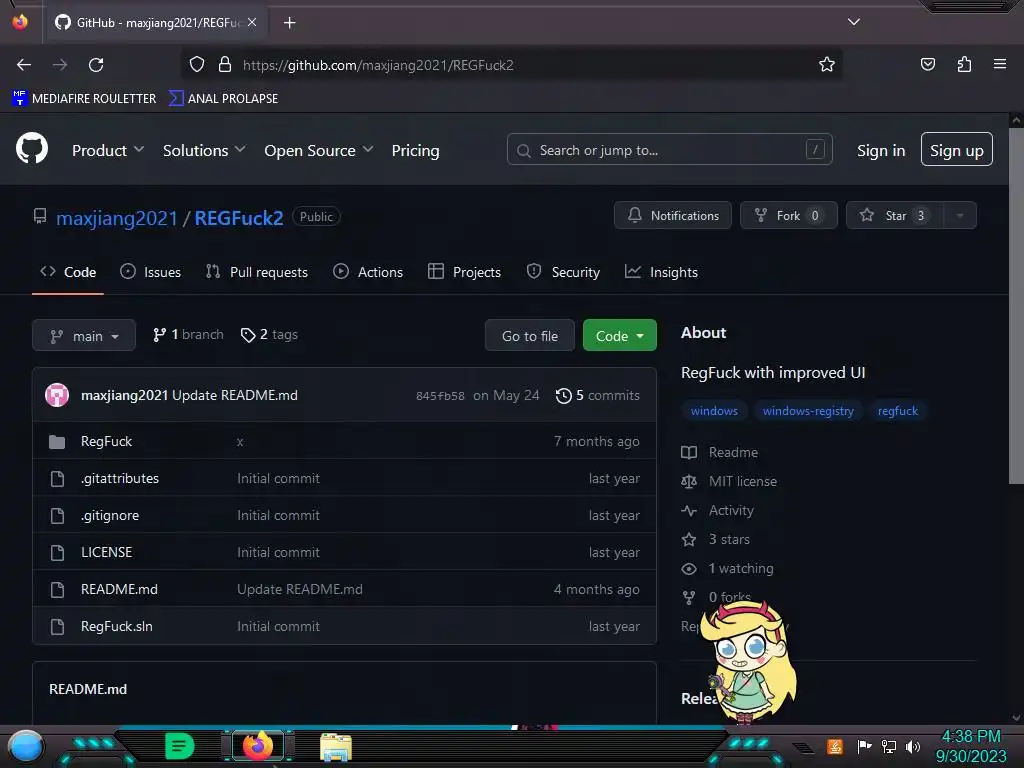The image size is (1024, 768).
Task: List all tabs with the chevron button
Action: (854, 22)
